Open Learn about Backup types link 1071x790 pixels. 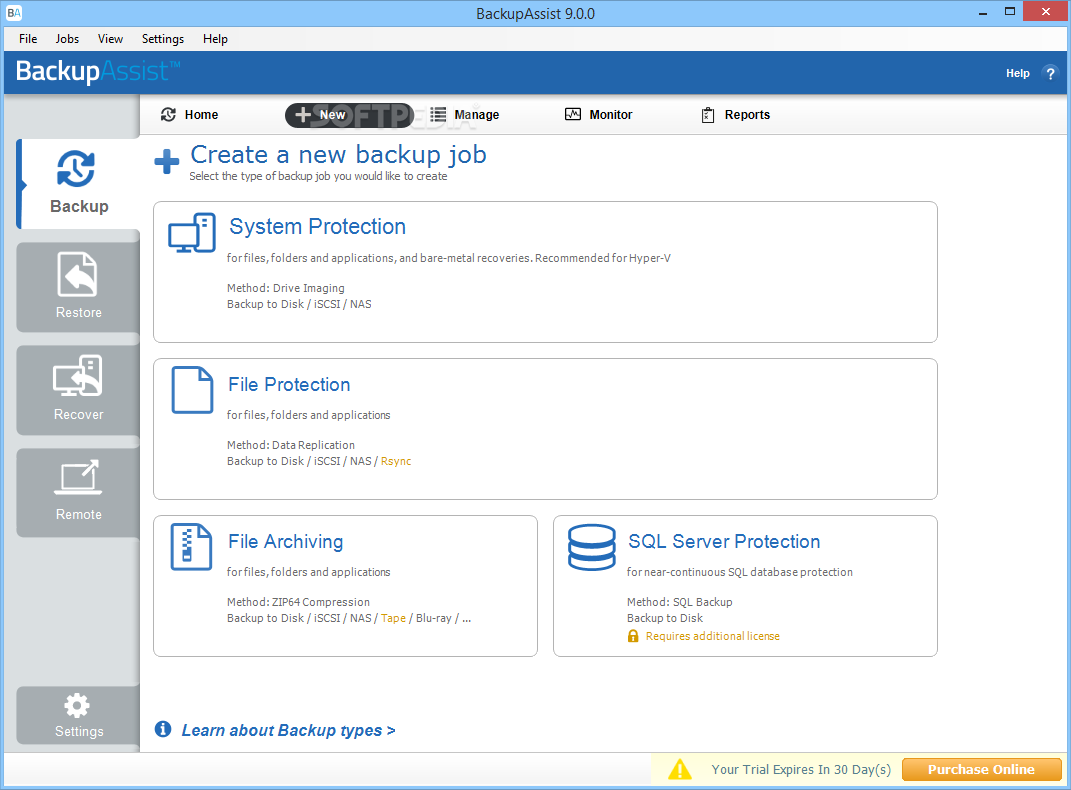coord(288,730)
